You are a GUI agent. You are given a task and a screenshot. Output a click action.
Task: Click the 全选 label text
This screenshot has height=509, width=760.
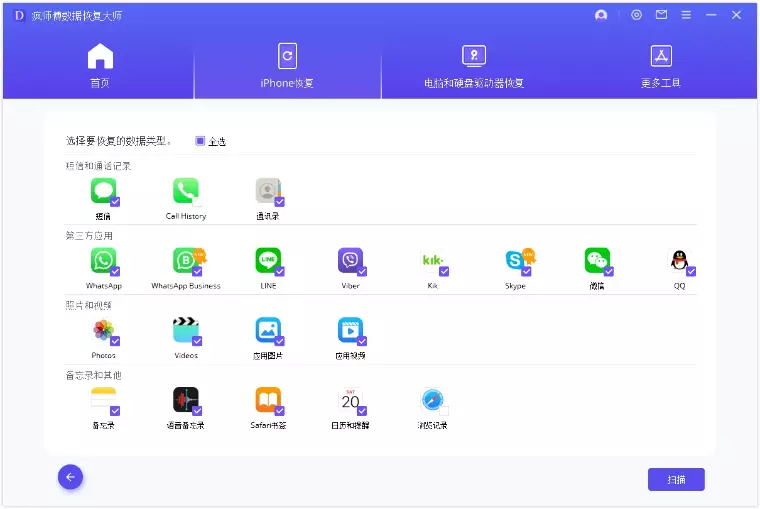(217, 141)
